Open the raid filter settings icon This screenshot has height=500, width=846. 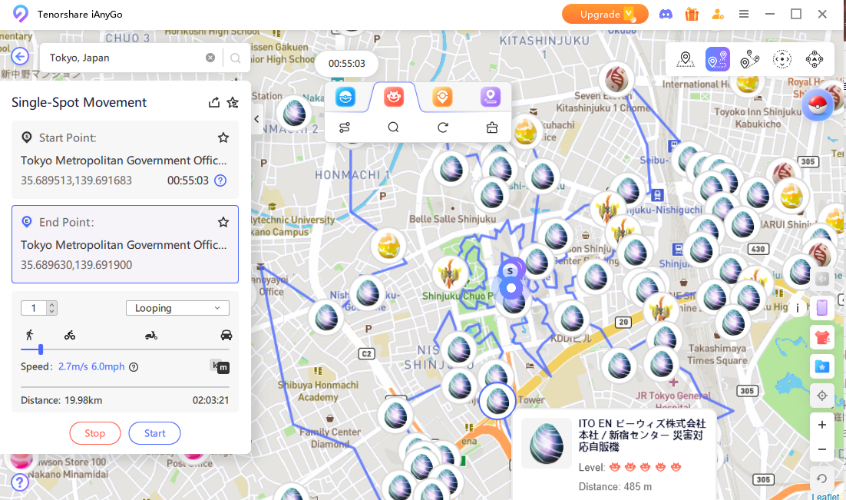click(344, 127)
